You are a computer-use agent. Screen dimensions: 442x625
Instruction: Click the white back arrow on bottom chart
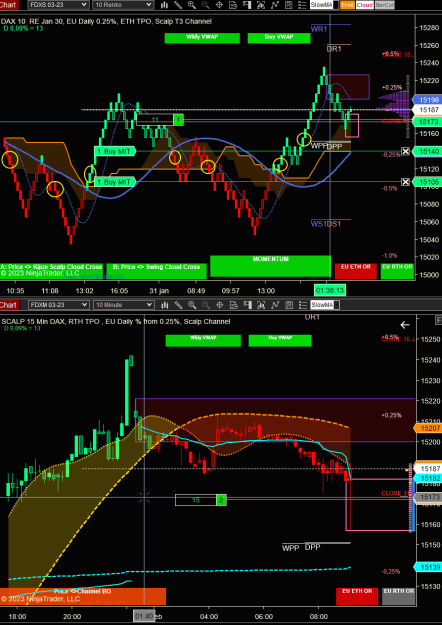[405, 325]
